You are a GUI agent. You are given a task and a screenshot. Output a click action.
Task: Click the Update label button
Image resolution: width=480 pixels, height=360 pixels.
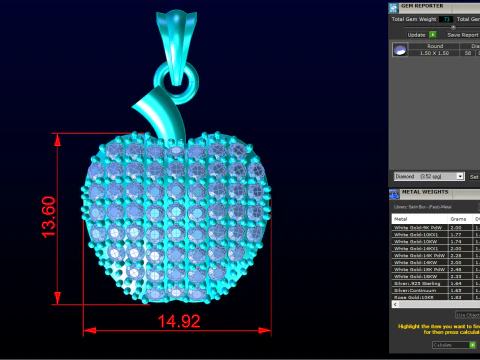(416, 35)
